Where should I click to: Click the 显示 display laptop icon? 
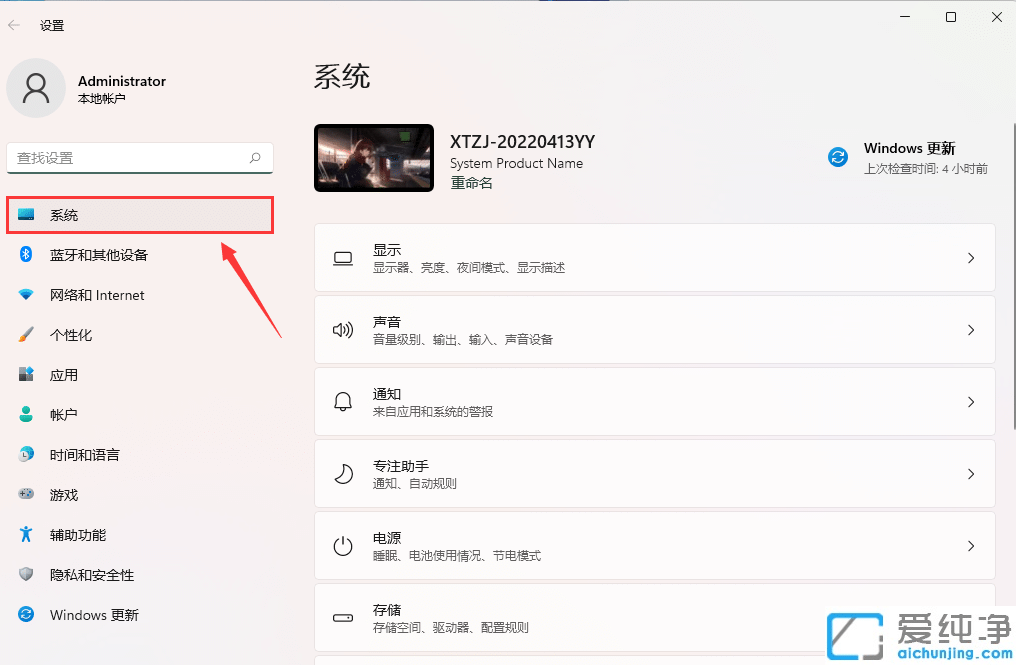click(x=343, y=259)
